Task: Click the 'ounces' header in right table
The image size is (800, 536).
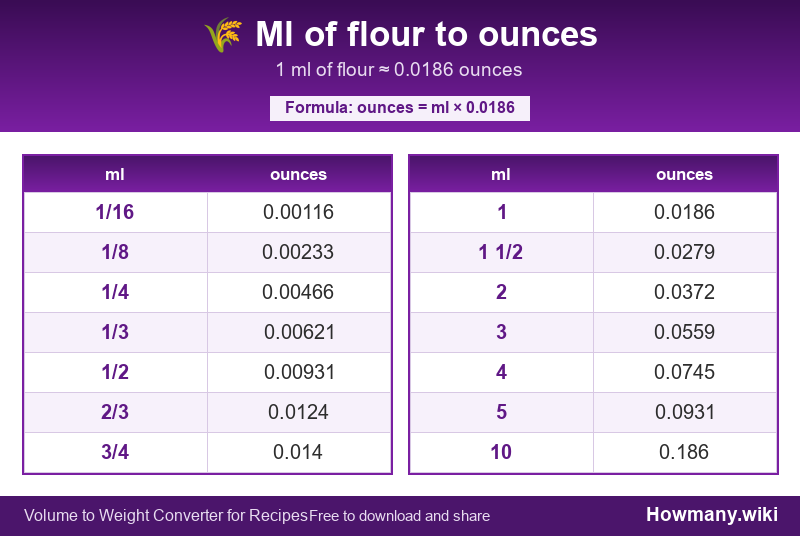Action: click(684, 174)
